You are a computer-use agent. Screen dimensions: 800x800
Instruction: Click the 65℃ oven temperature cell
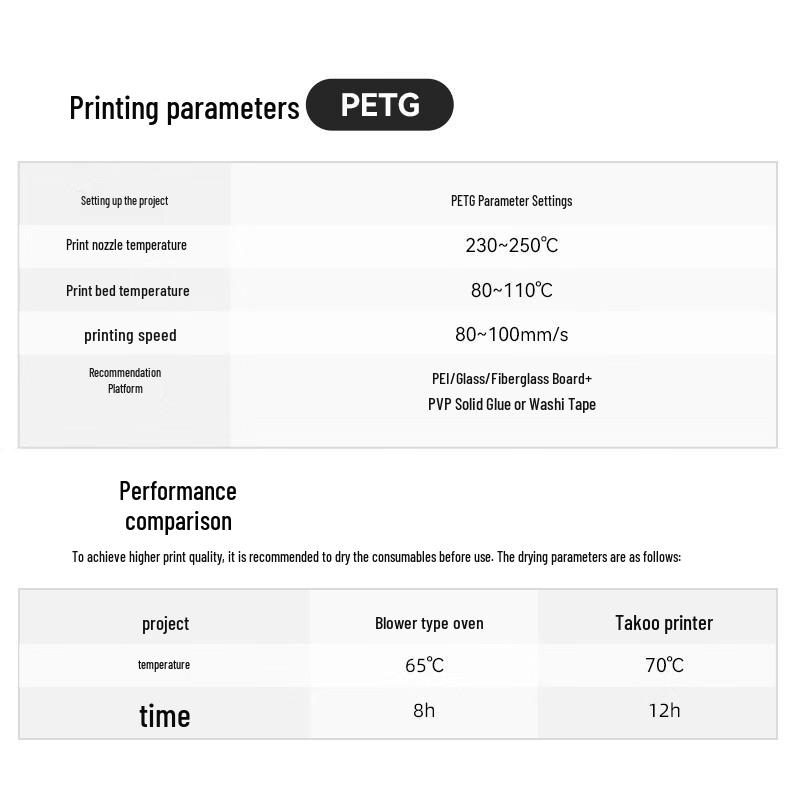pyautogui.click(x=424, y=665)
